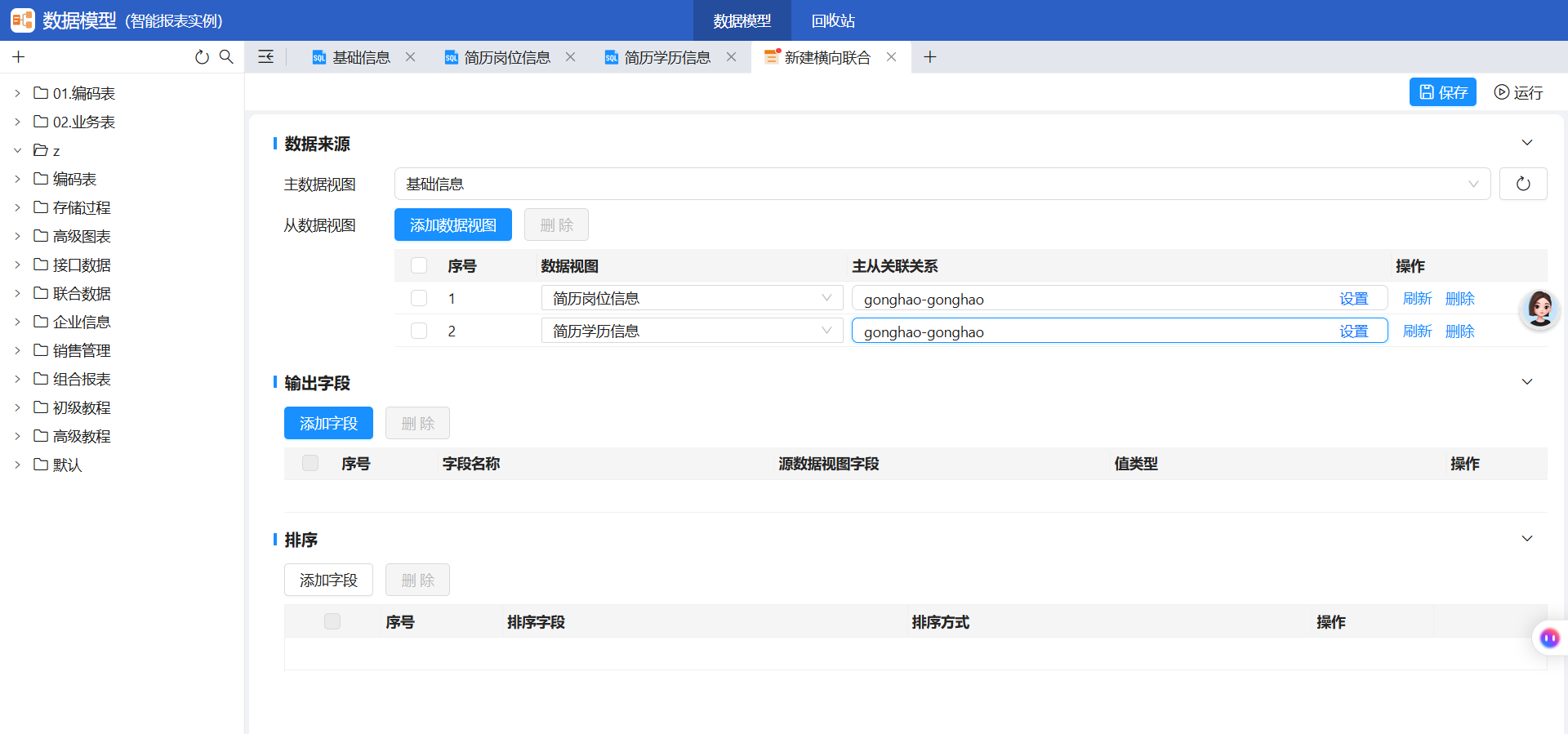Screen dimensions: 1568x734
Task: Open the sidebar search magnifier
Action: pyautogui.click(x=226, y=57)
